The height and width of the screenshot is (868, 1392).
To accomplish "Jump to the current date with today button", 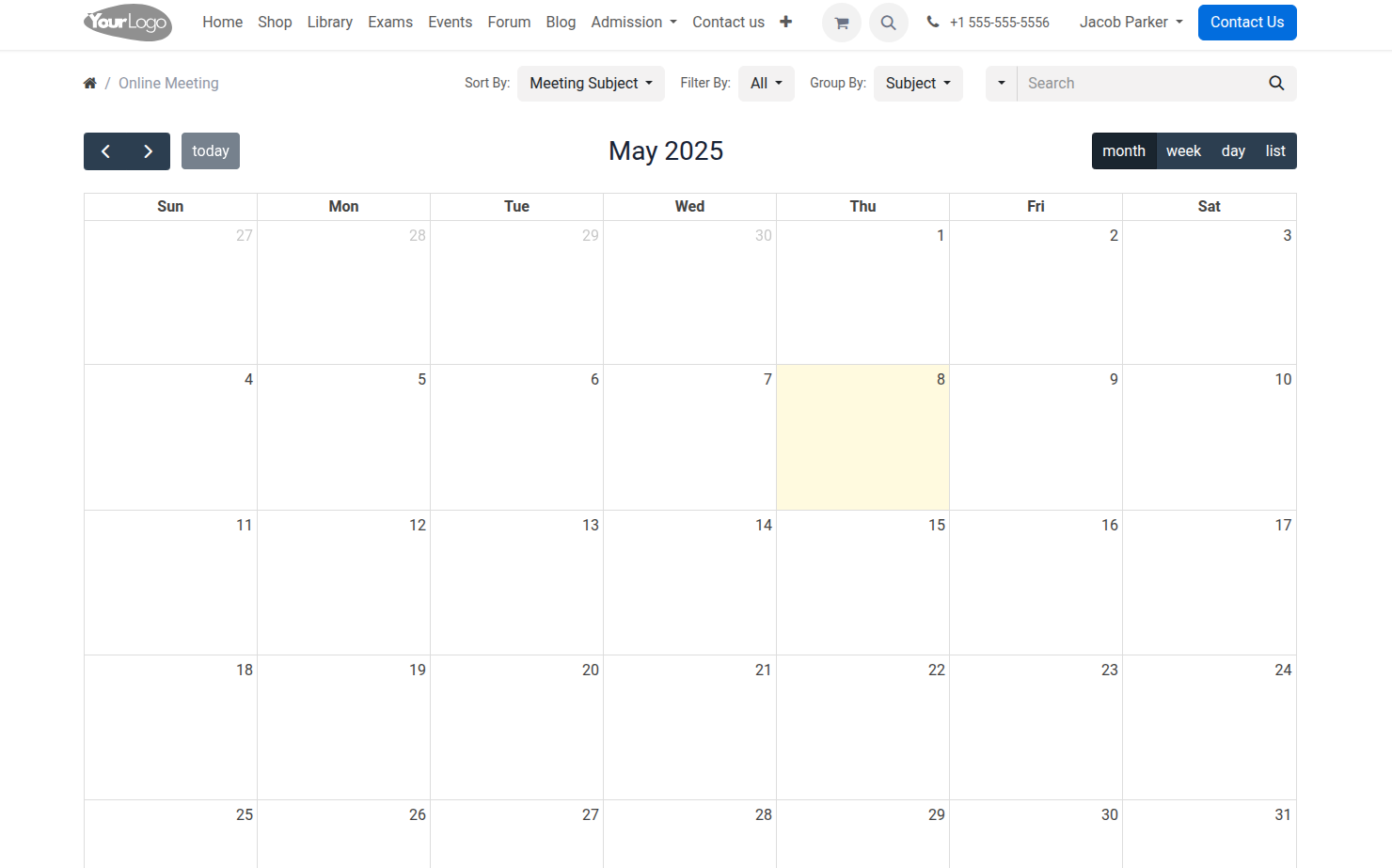I will pos(211,151).
